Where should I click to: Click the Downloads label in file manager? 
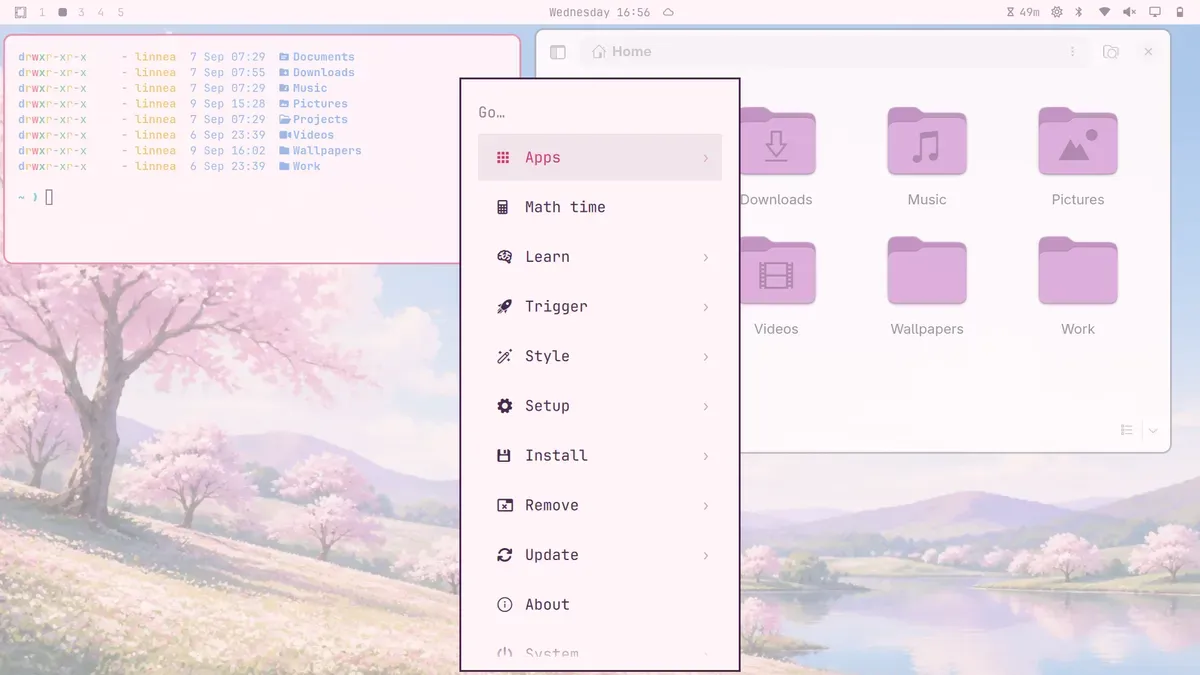pyautogui.click(x=776, y=200)
